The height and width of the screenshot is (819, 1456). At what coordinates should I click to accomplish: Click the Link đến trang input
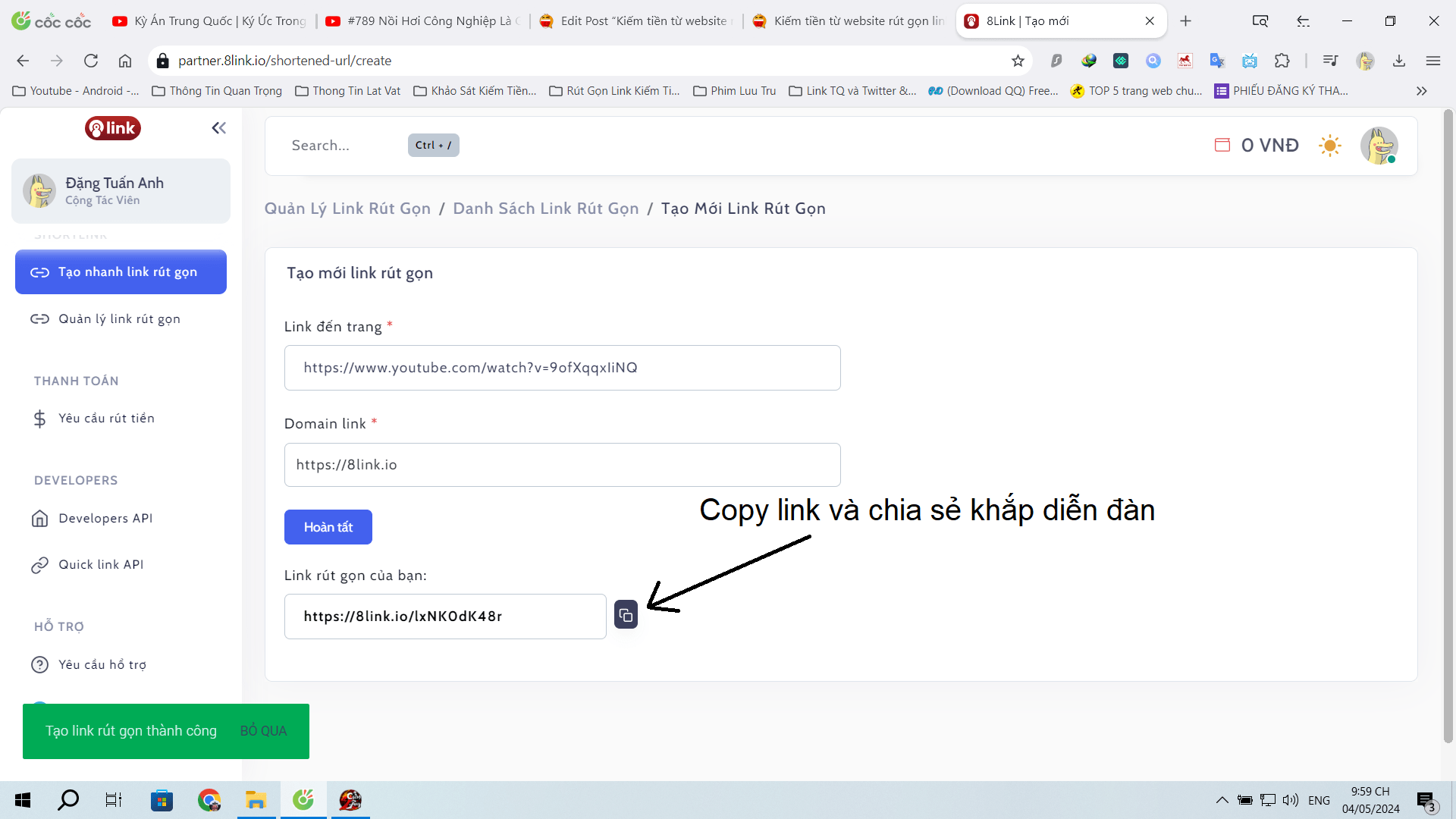563,368
